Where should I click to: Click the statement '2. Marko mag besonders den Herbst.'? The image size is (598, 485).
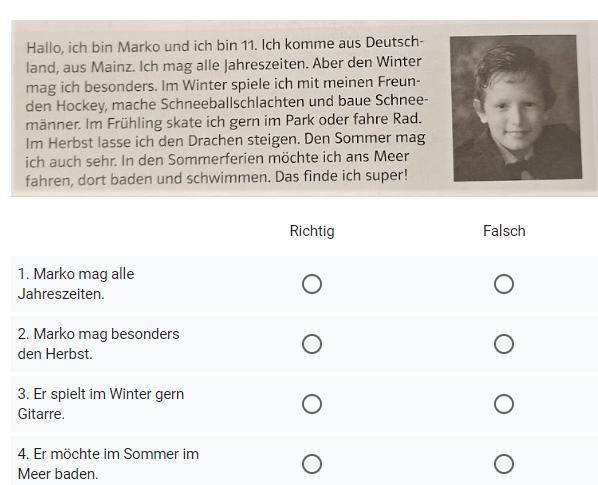98,344
